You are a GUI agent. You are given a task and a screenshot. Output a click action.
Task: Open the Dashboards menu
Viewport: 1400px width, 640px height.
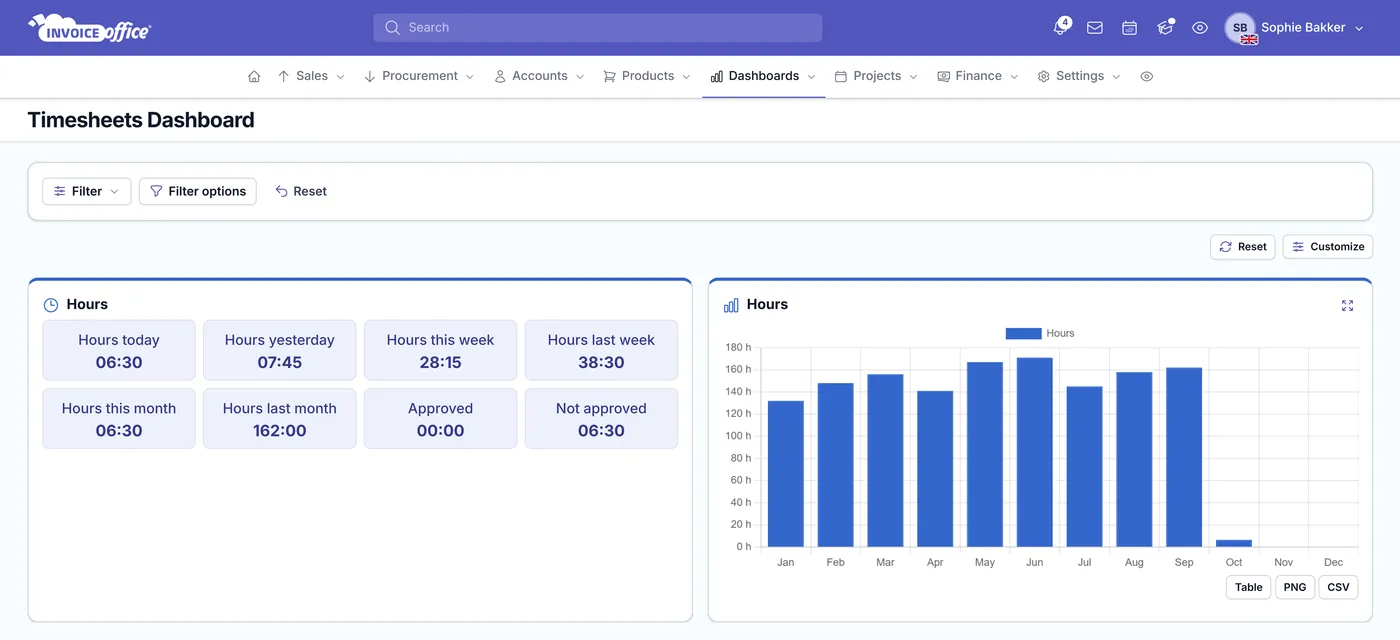click(763, 76)
